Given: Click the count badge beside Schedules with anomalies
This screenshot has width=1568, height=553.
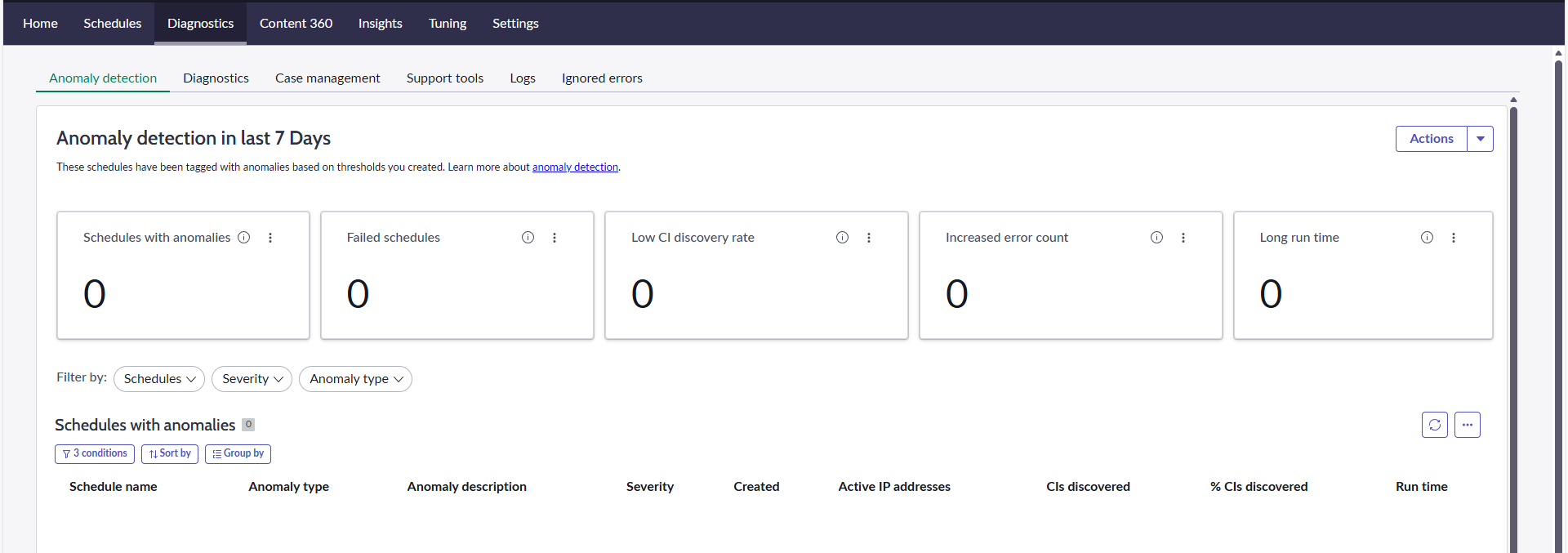Looking at the screenshot, I should pos(248,425).
